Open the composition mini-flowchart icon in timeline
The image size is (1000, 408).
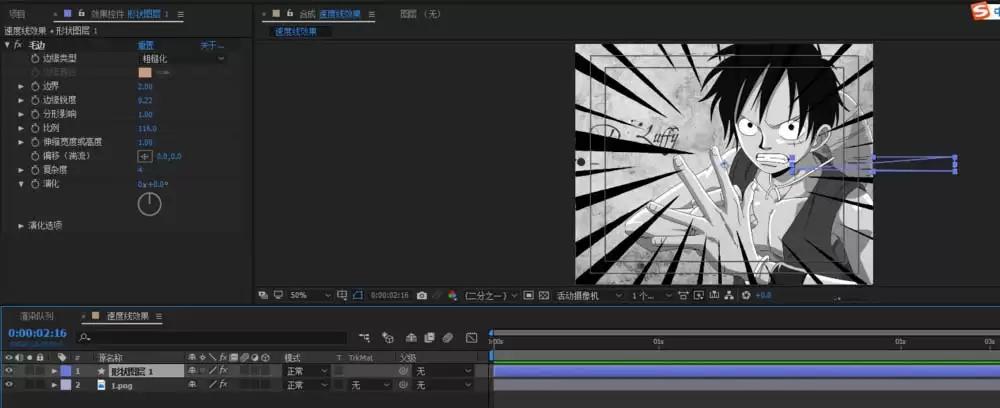click(364, 337)
